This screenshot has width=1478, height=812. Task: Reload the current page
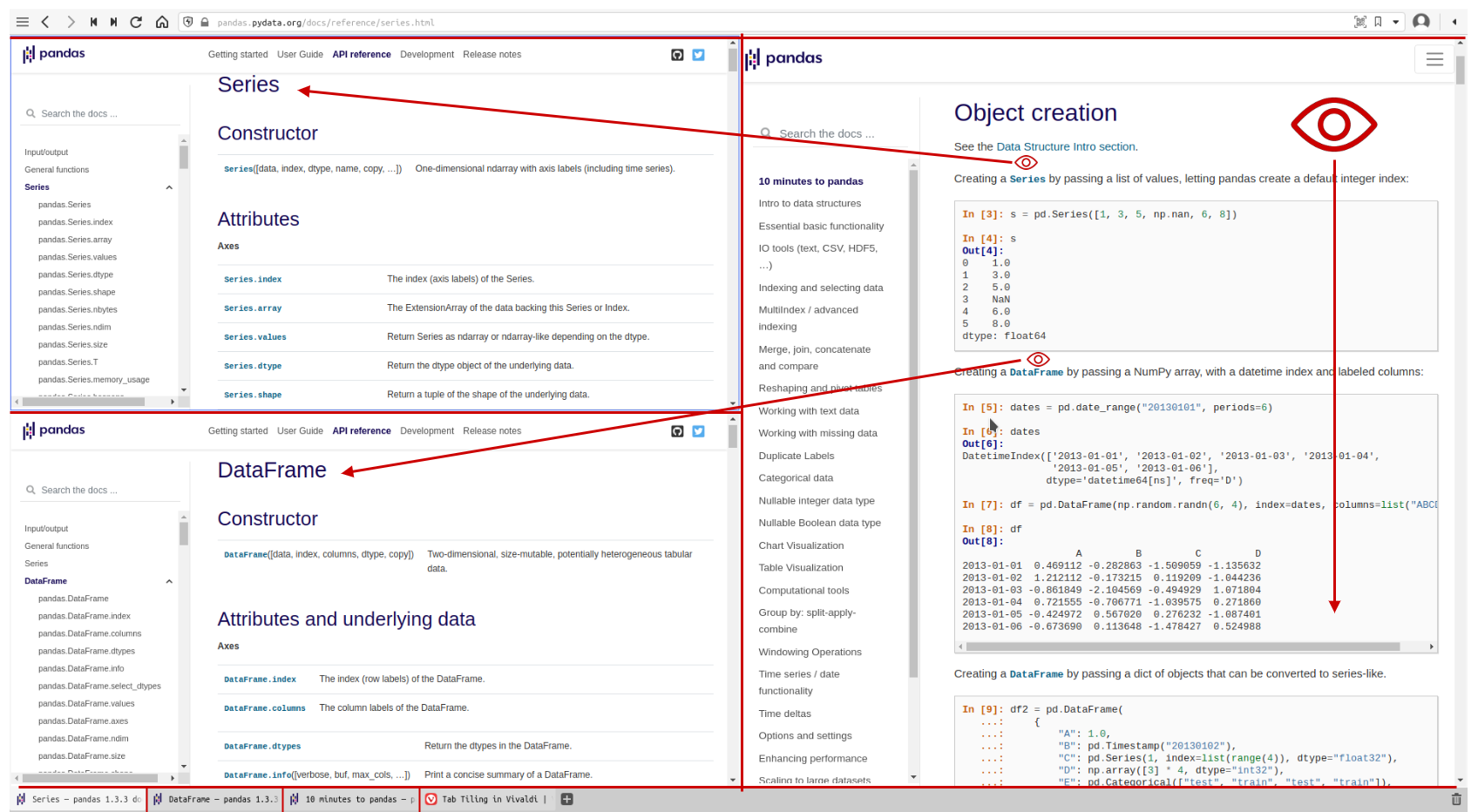136,22
